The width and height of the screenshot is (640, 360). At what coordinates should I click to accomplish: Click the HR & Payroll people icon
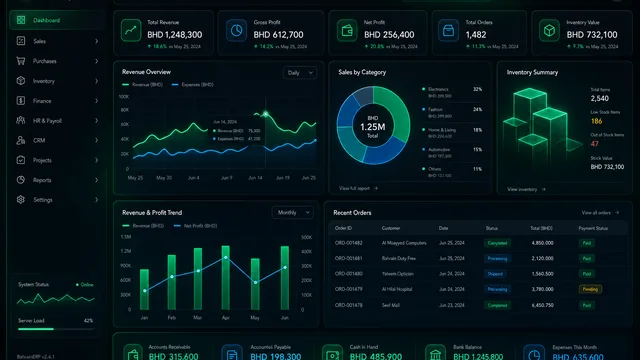click(21, 120)
